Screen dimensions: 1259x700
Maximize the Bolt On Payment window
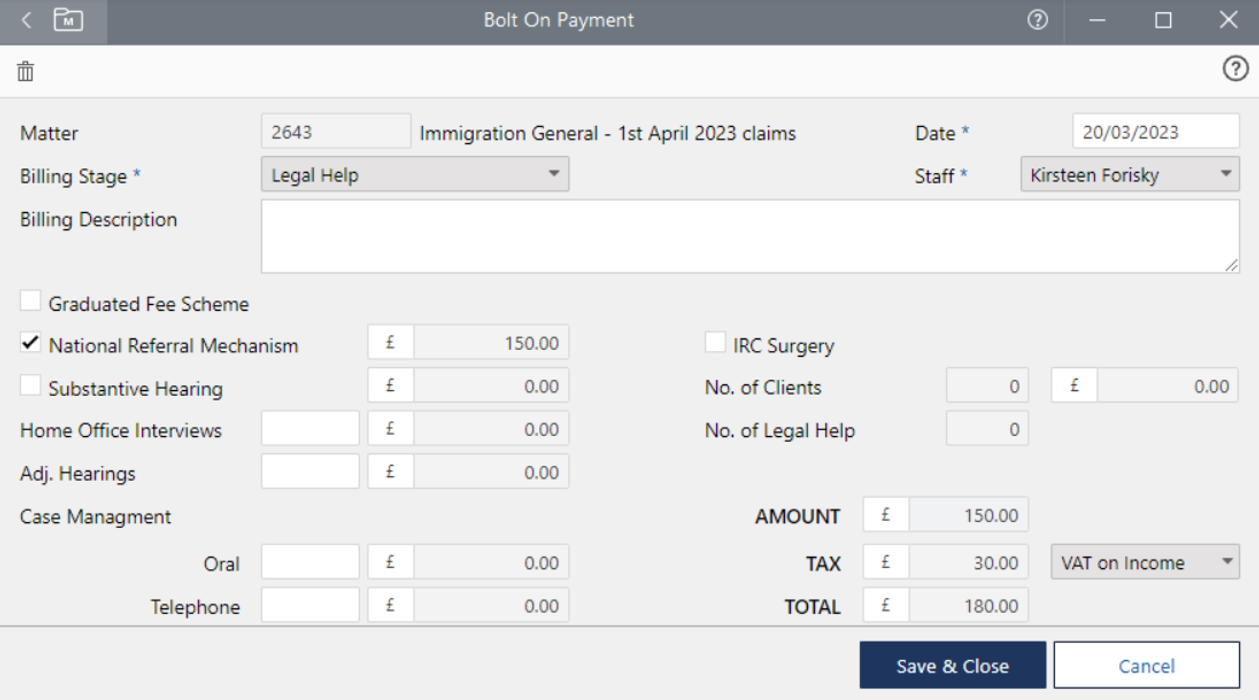1163,20
